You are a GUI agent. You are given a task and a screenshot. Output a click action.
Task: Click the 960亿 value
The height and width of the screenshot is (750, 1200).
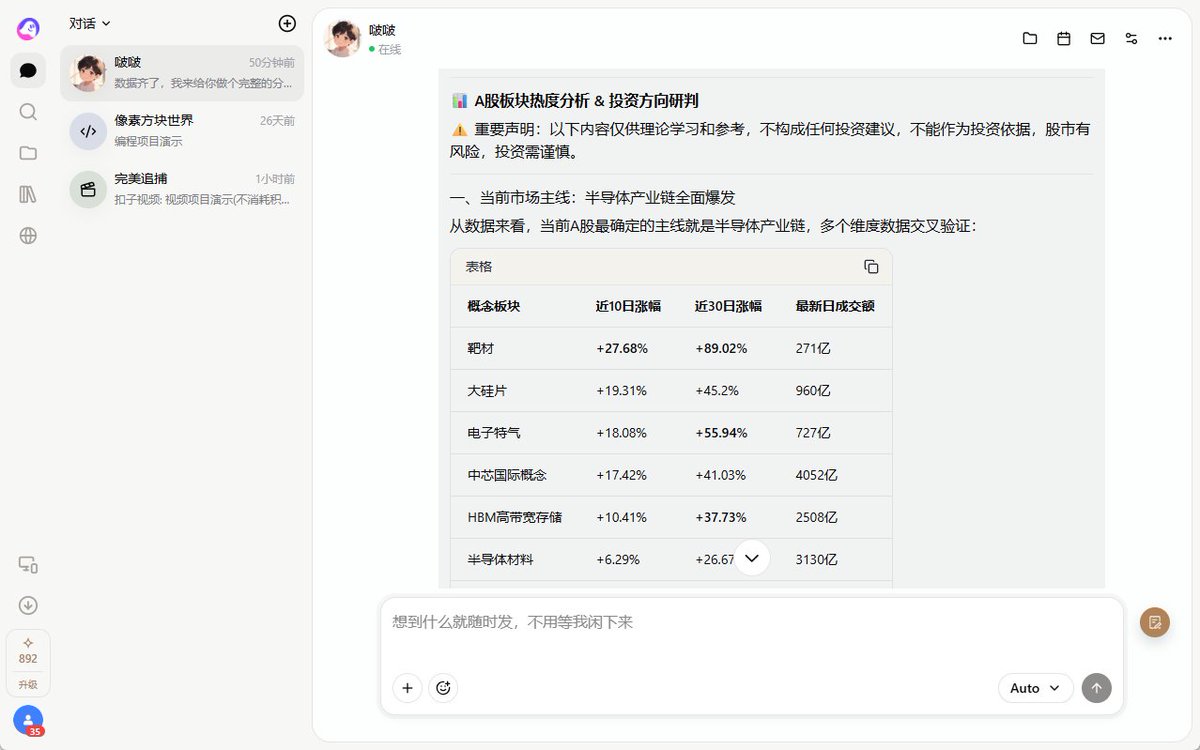click(x=813, y=391)
